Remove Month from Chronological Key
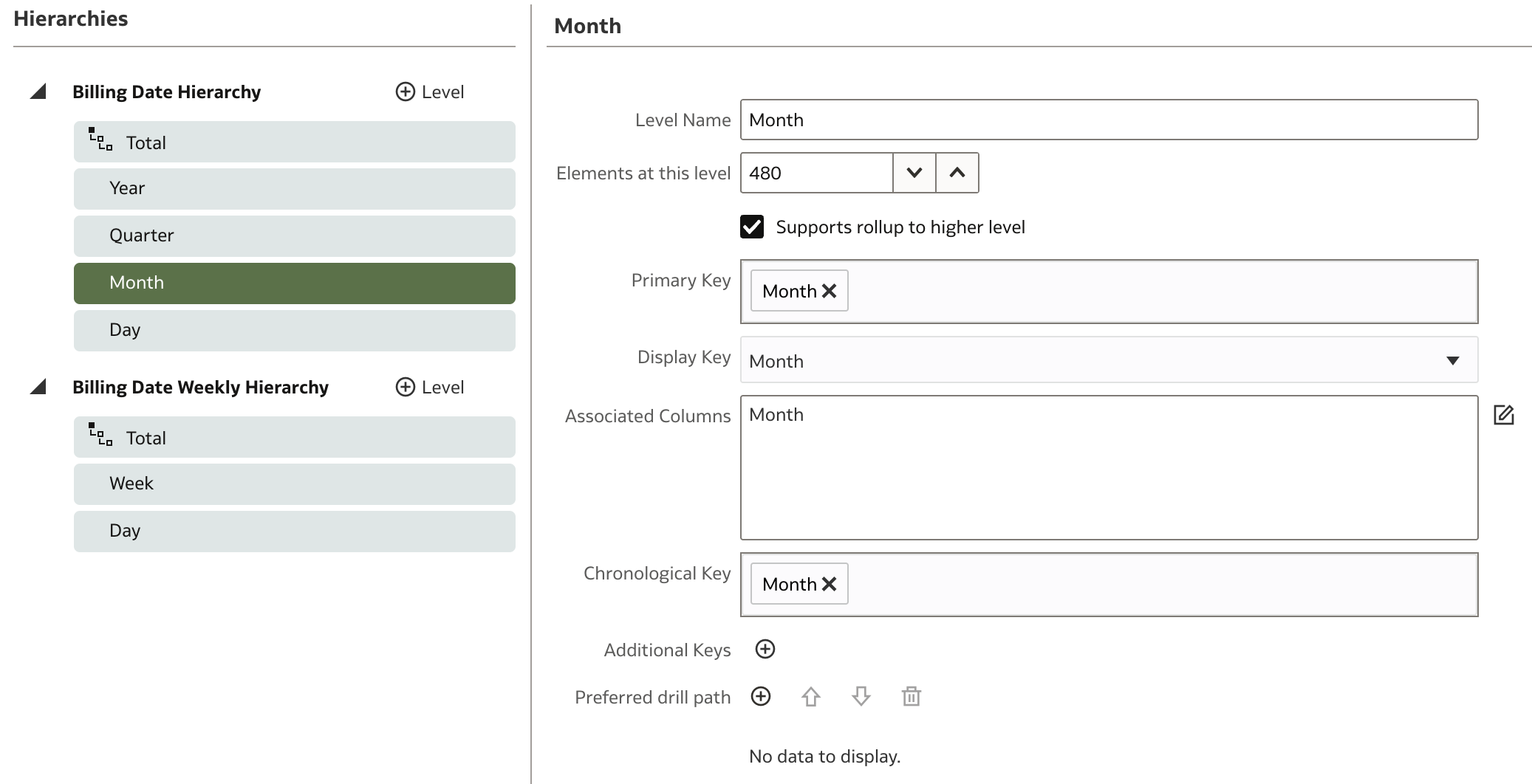This screenshot has width=1532, height=784. 830,584
